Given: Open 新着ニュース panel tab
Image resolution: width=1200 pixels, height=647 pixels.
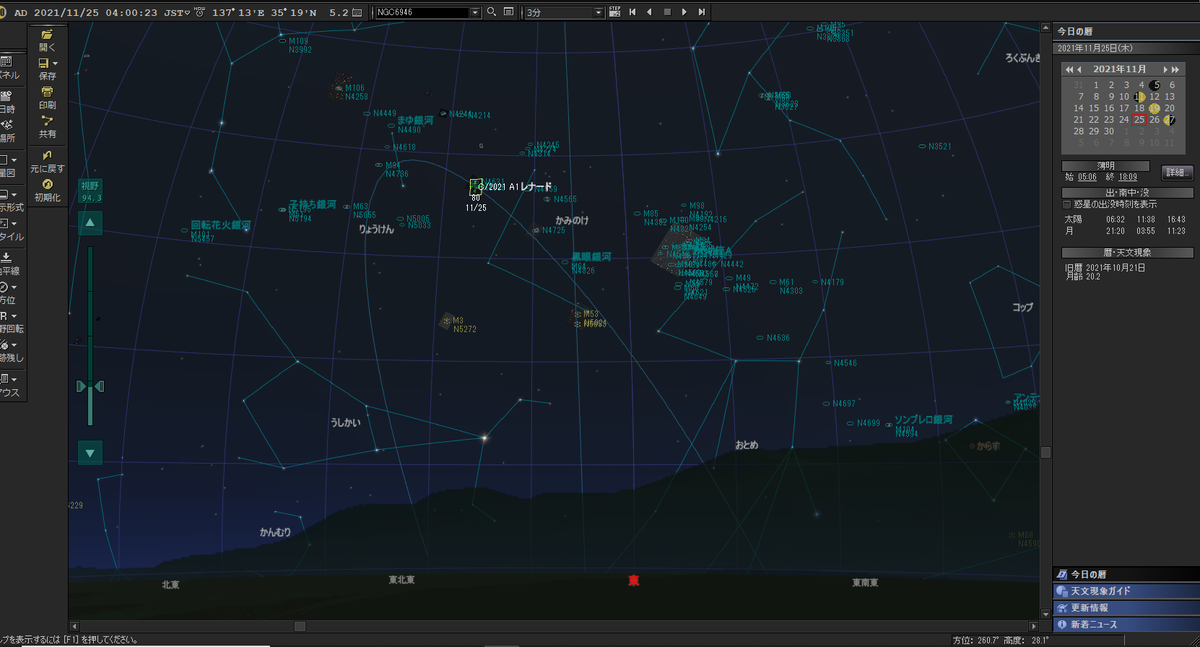Looking at the screenshot, I should pos(1126,624).
